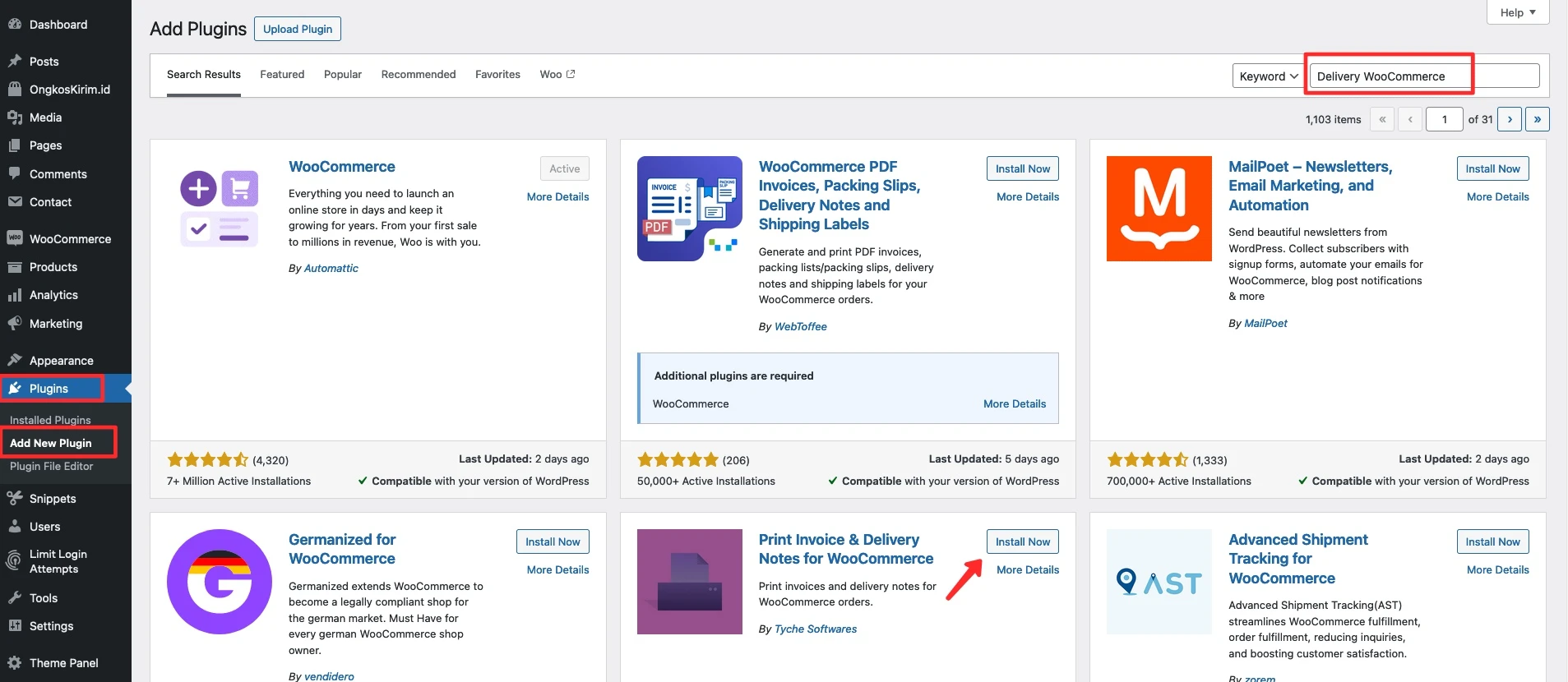Click the Tools wrench icon
1568x682 pixels.
(15, 597)
